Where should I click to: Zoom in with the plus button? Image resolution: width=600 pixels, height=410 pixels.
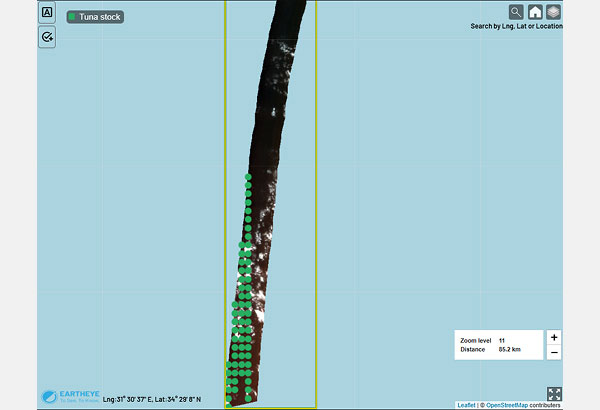[x=554, y=337]
